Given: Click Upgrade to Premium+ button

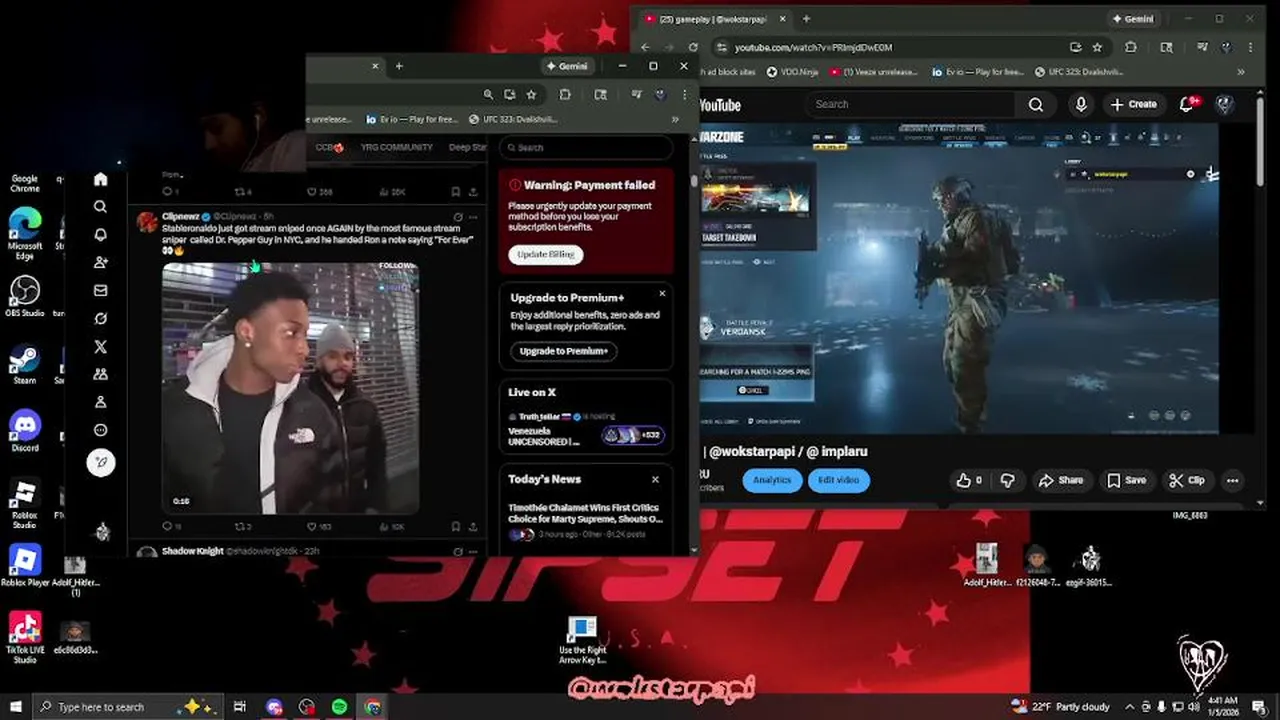Looking at the screenshot, I should (x=563, y=351).
